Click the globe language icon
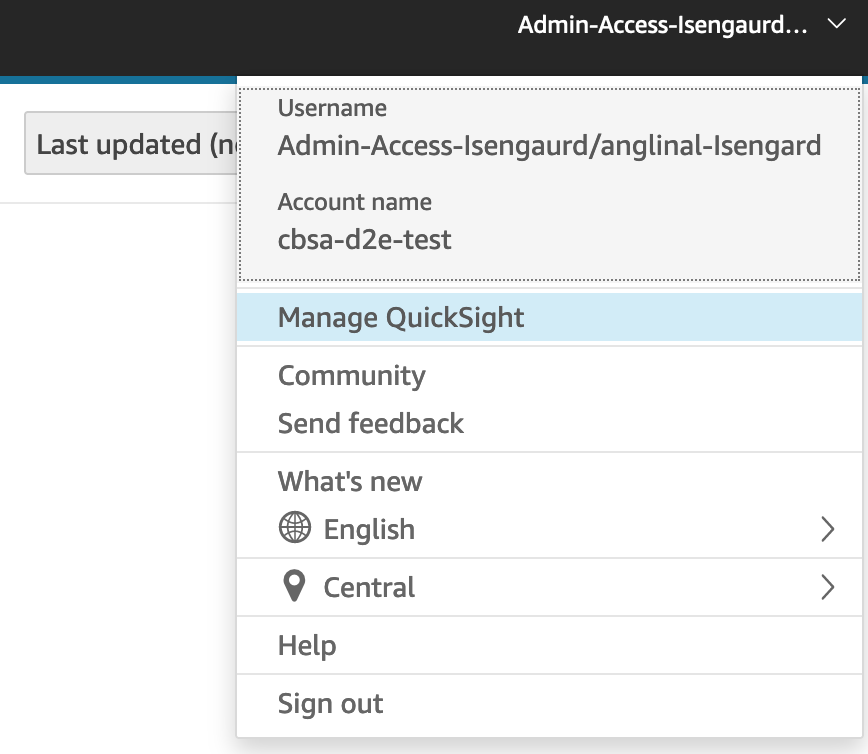 (295, 529)
